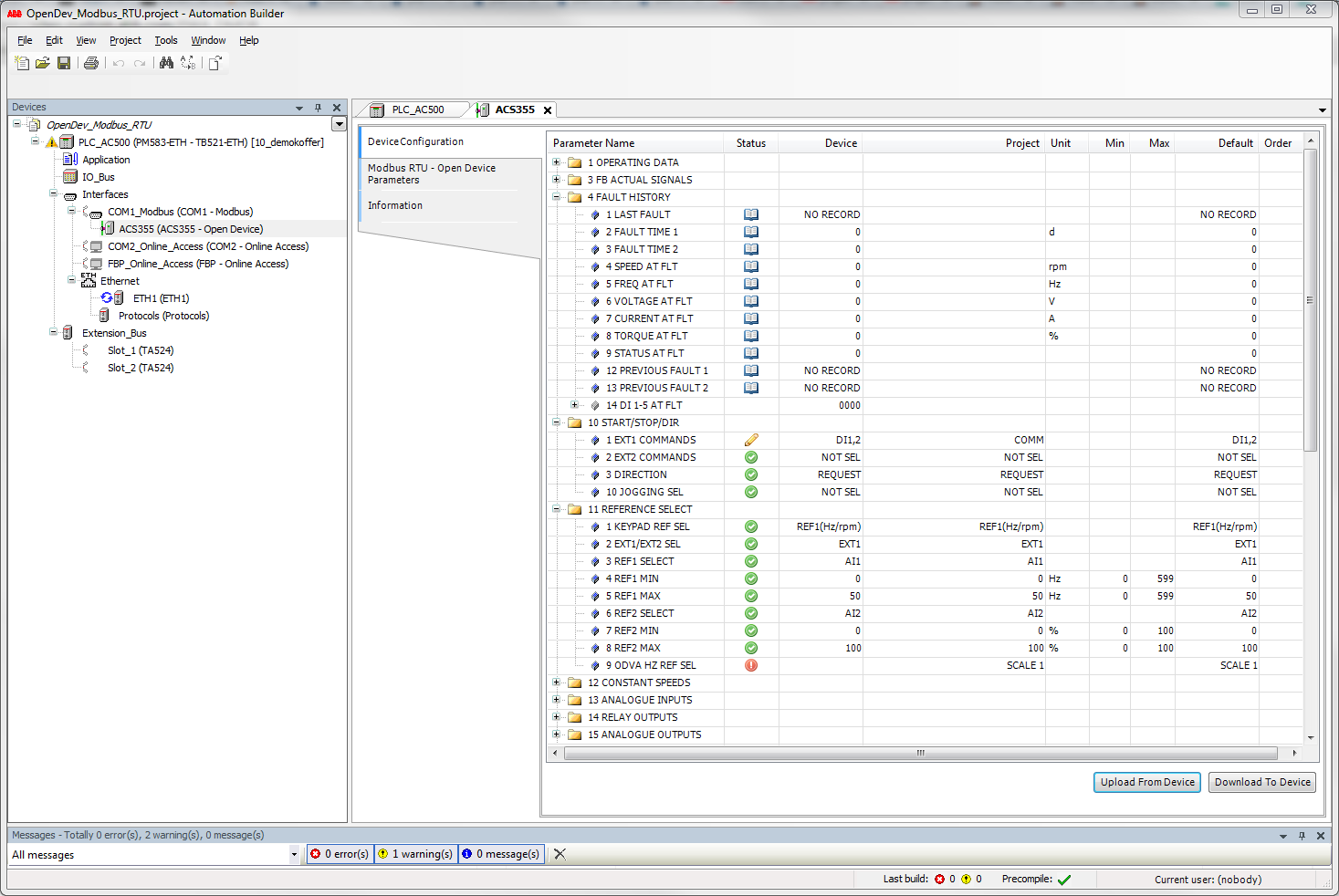This screenshot has width=1339, height=896.
Task: Click the Precompile green check indicator
Action: tap(1064, 880)
